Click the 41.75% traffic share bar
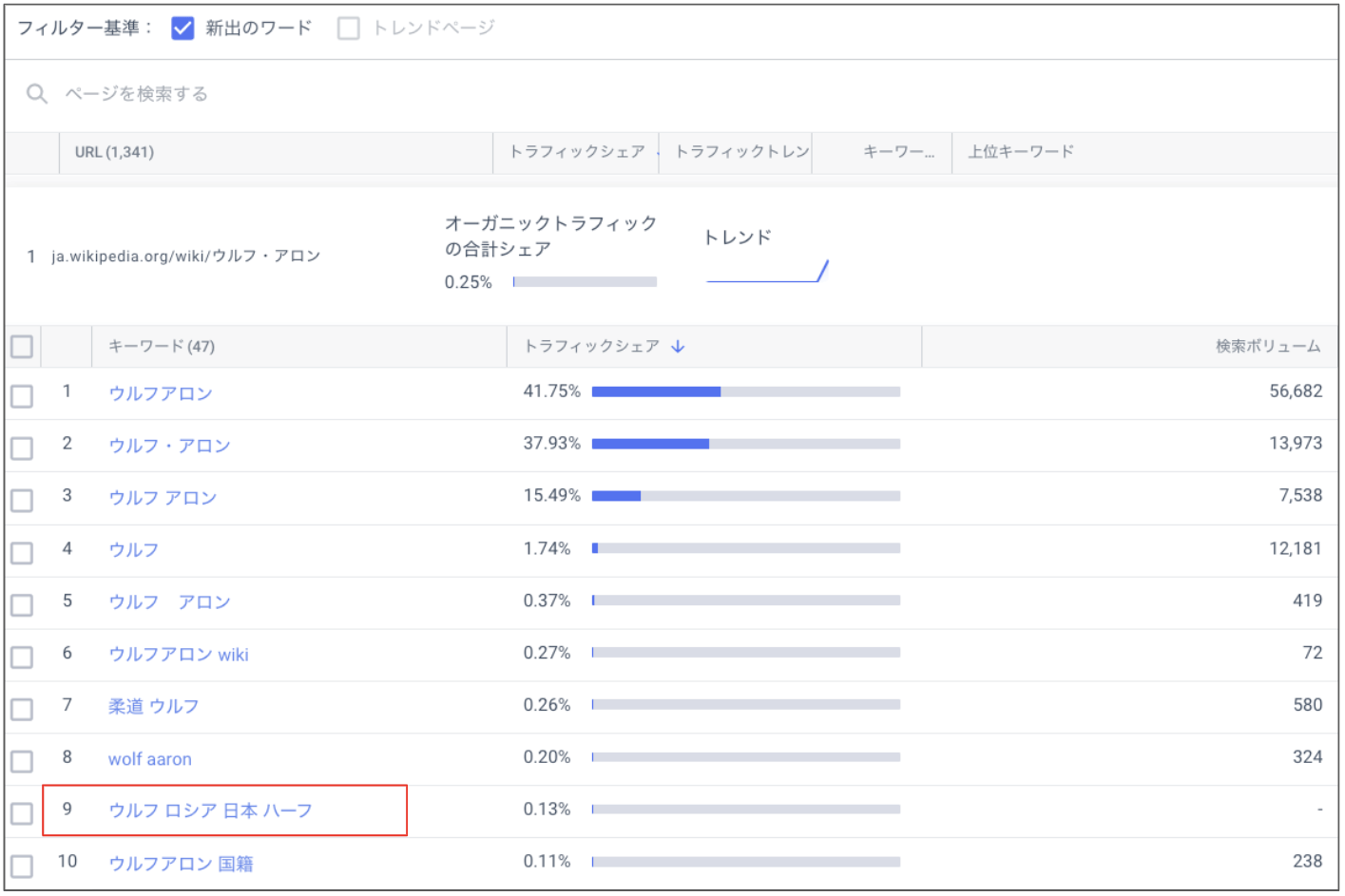 coord(746,391)
